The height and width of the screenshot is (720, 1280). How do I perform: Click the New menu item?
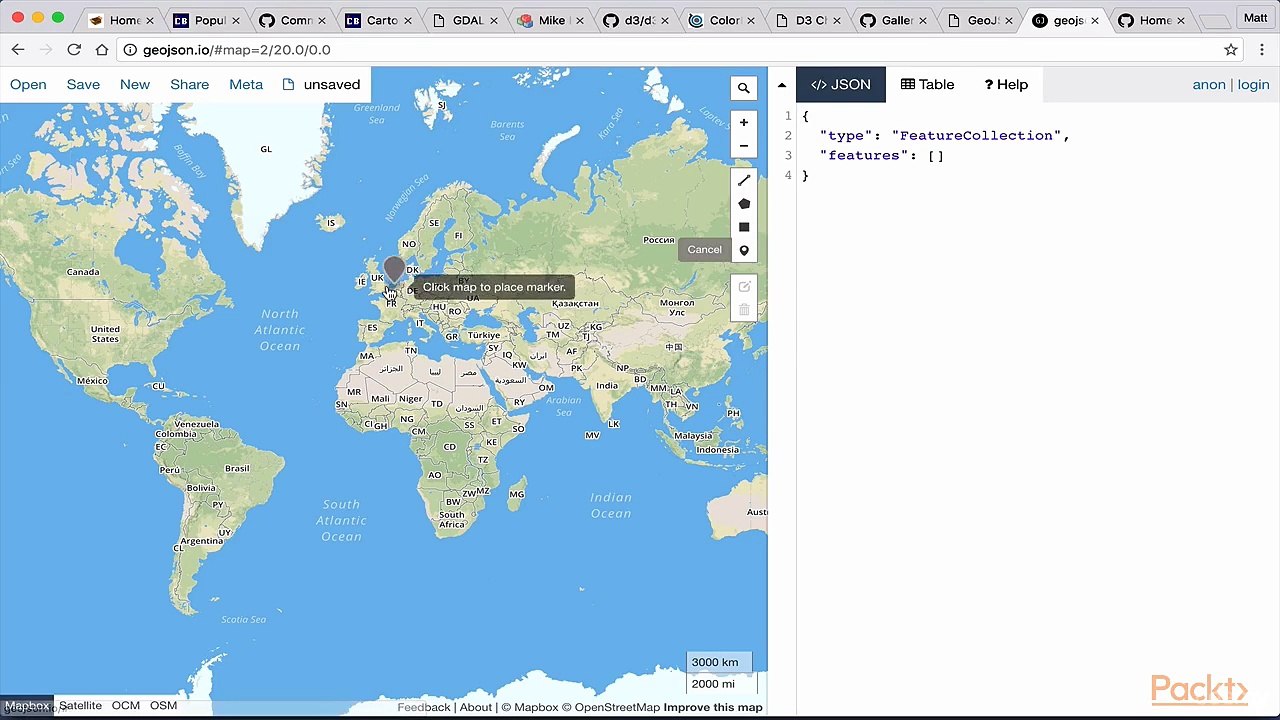point(135,85)
